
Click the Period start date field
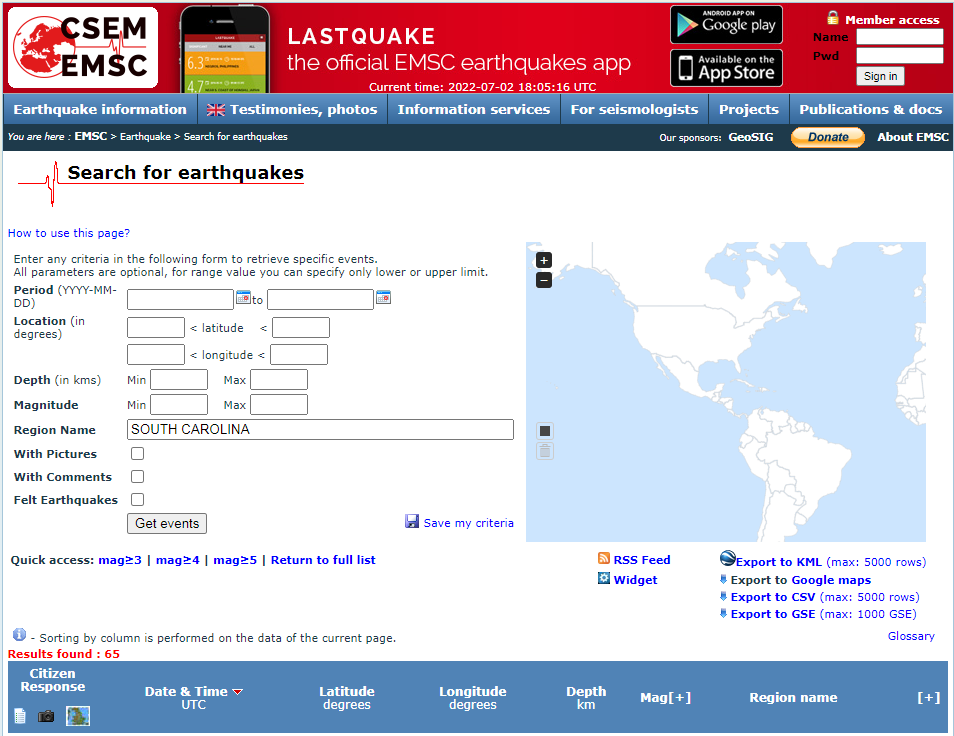[180, 299]
